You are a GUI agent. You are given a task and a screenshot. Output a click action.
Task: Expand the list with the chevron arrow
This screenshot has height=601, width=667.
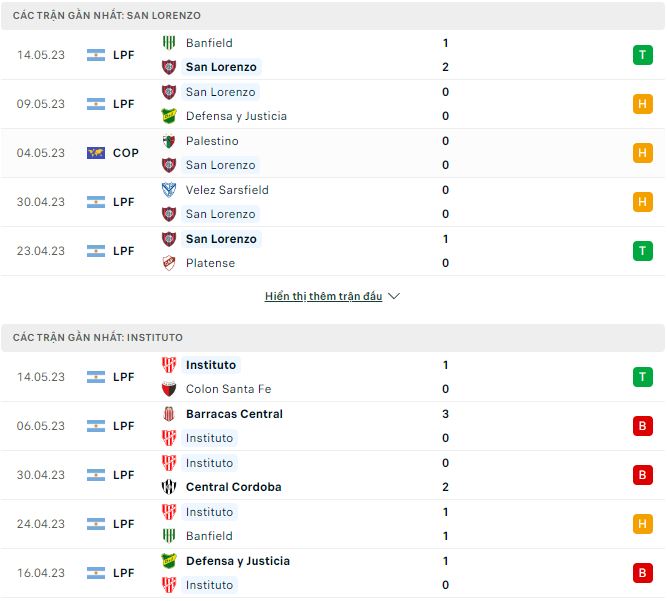point(394,297)
